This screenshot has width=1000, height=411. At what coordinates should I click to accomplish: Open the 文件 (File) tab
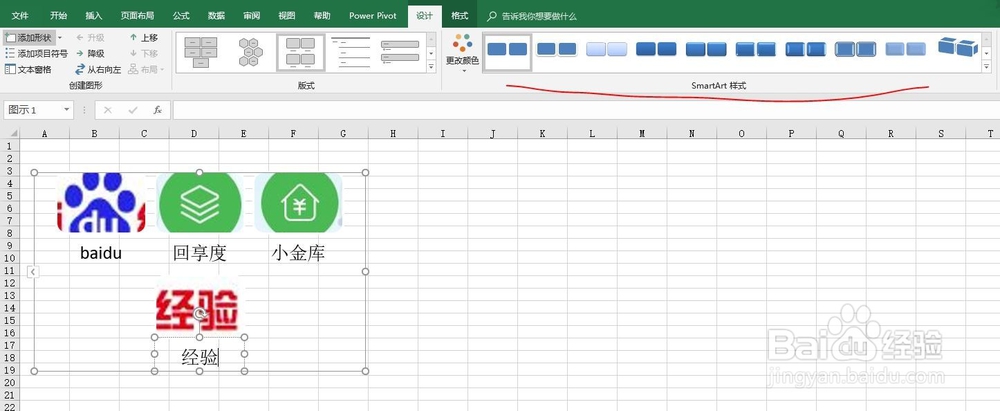point(20,16)
